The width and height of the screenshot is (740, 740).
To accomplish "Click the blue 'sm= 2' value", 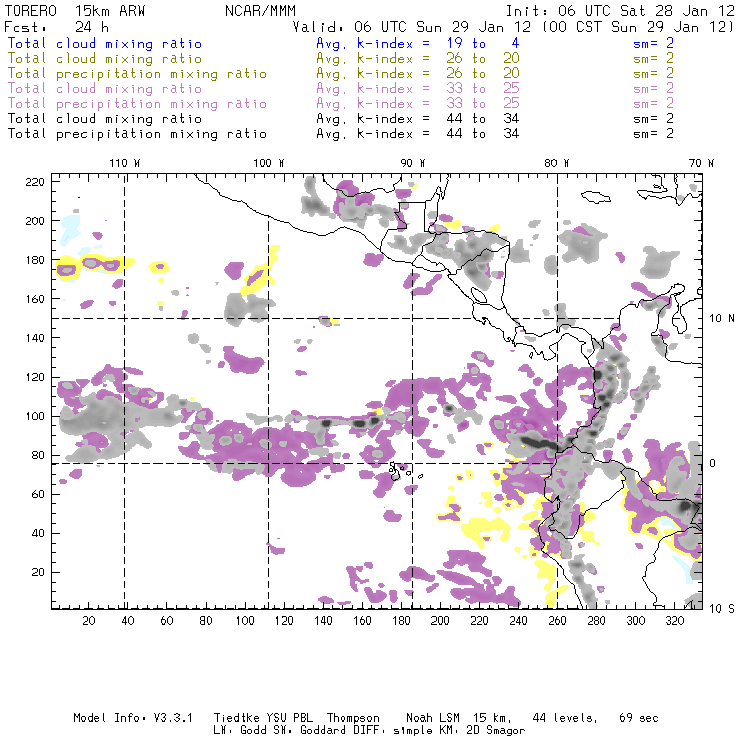I will coord(653,43).
